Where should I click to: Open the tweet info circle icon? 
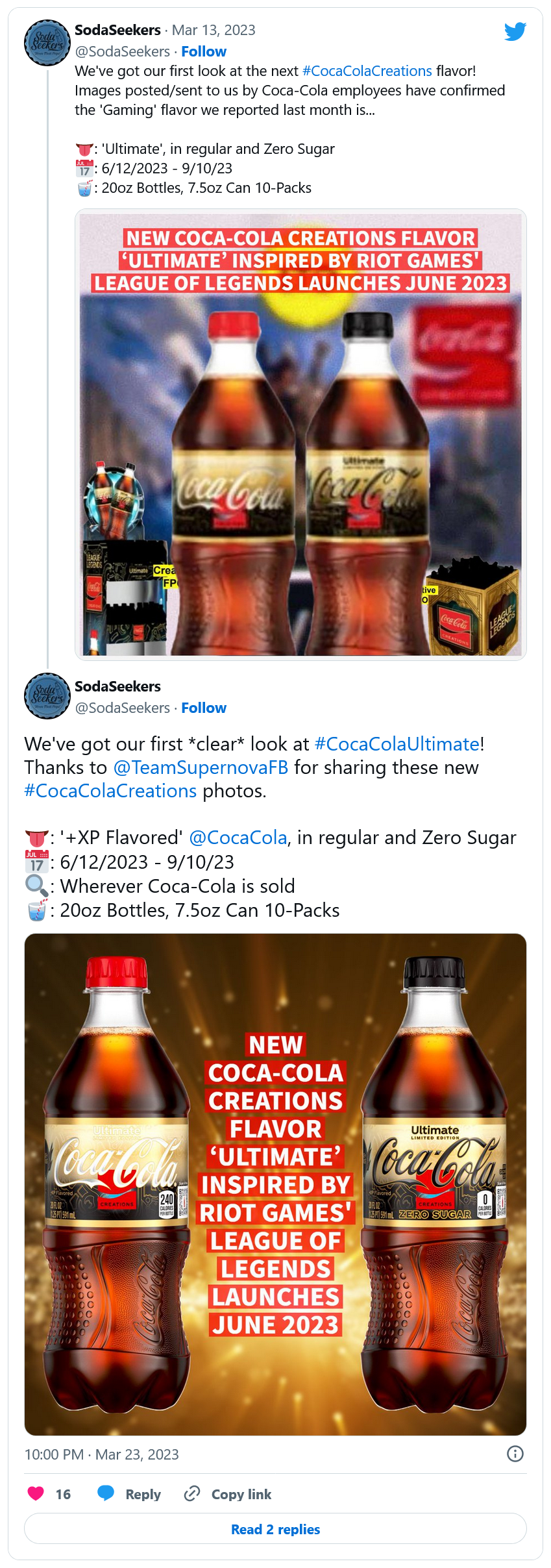click(515, 1454)
